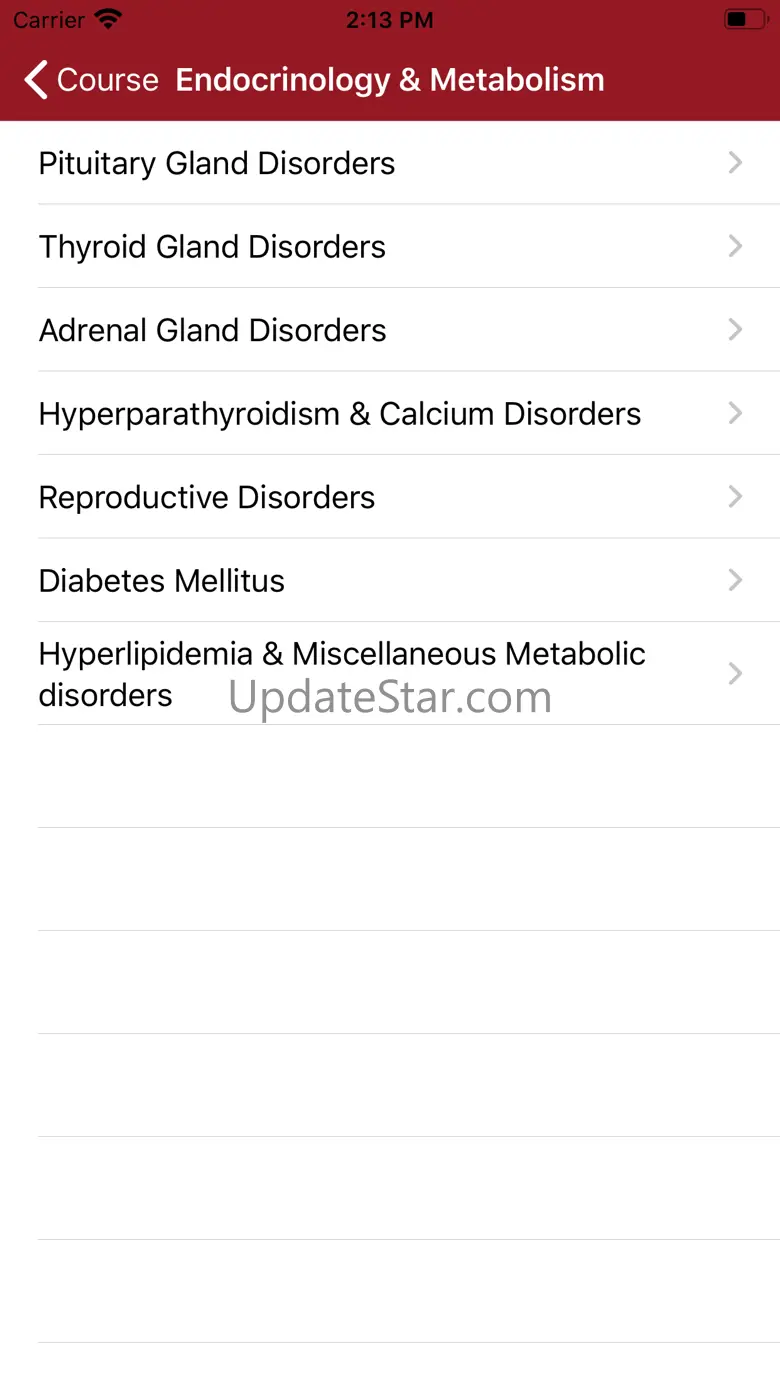
Task: Select Thyroid Gland Disorders
Action: pos(212,247)
